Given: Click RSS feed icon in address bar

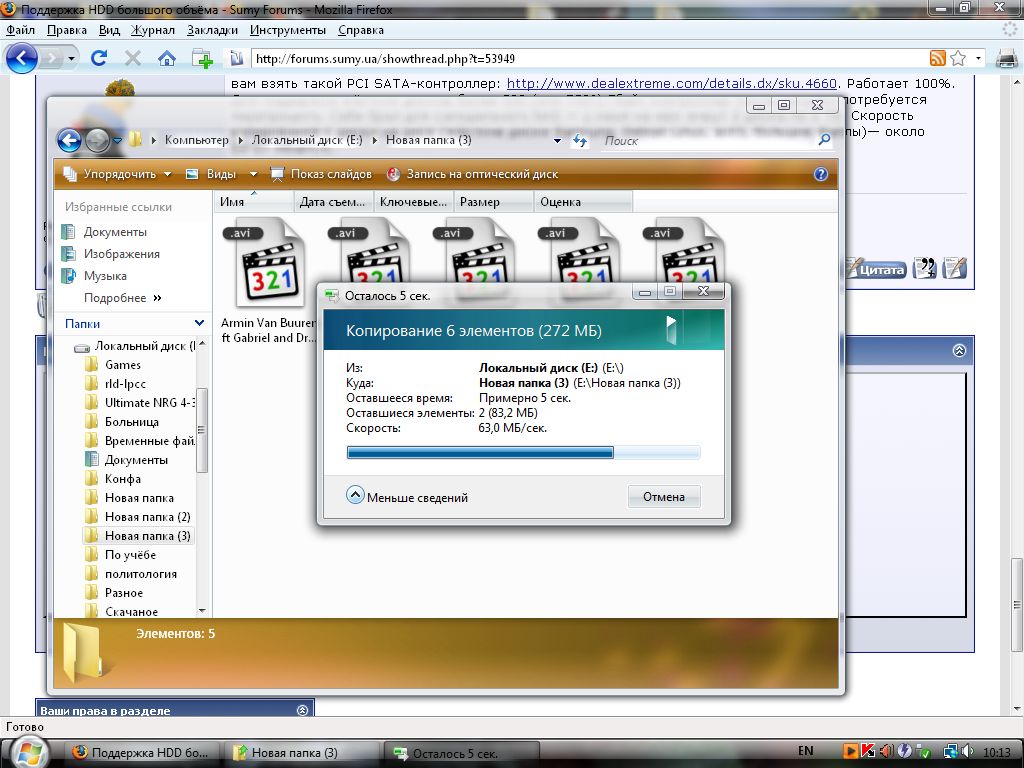Looking at the screenshot, I should pyautogui.click(x=937, y=58).
